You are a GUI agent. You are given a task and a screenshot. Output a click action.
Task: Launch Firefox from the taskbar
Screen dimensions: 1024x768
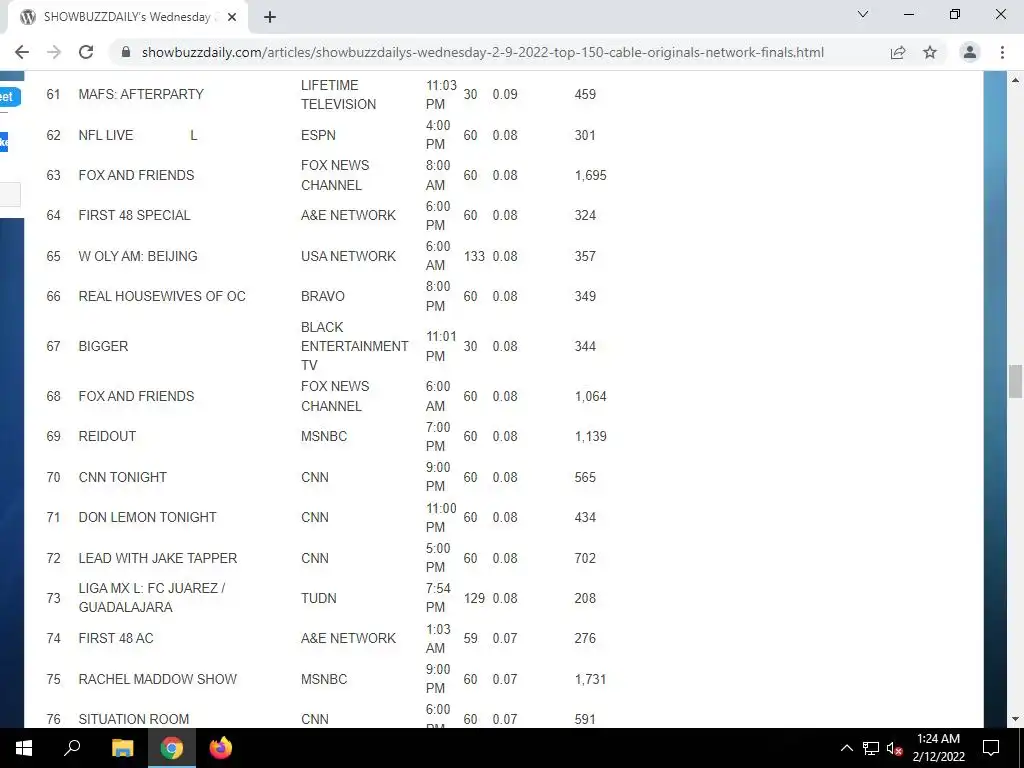[x=221, y=748]
